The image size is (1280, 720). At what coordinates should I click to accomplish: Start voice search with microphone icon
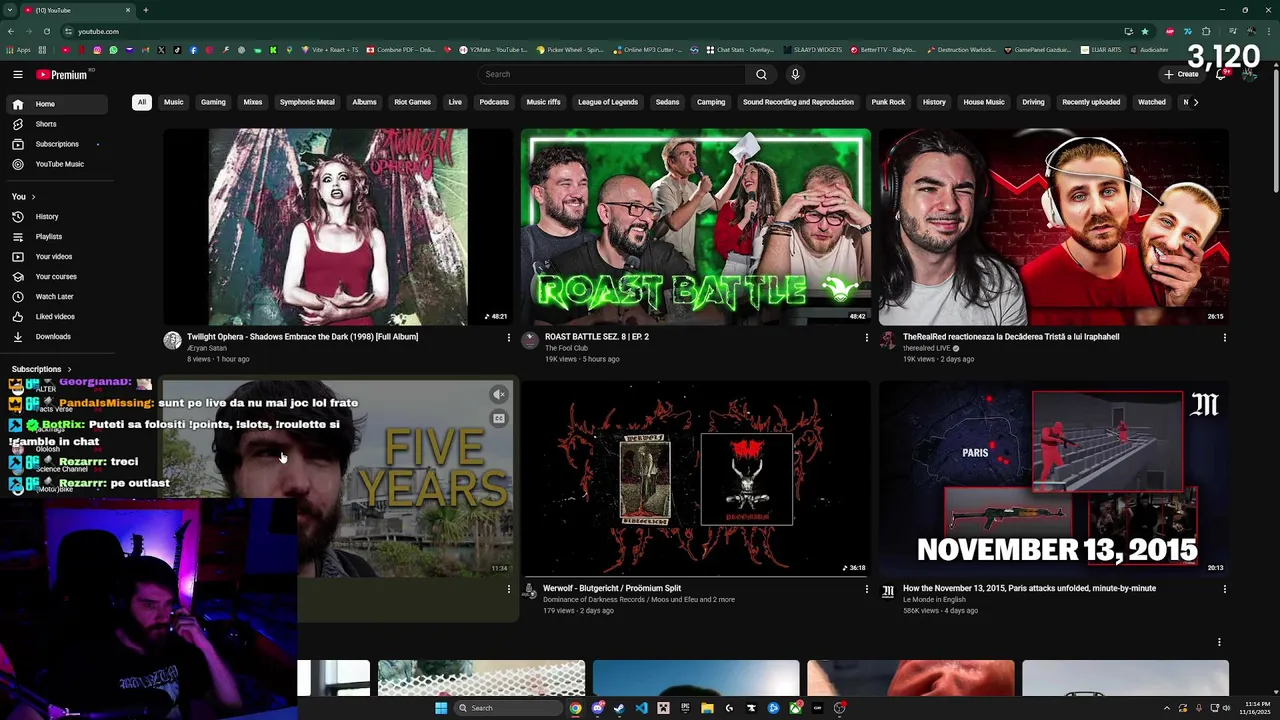(x=795, y=74)
